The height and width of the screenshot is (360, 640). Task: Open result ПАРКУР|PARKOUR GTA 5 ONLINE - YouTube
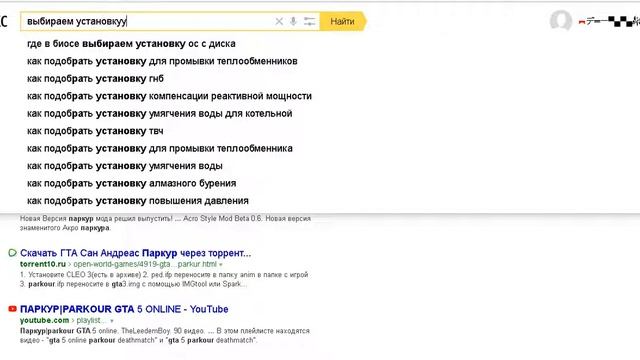click(x=124, y=309)
